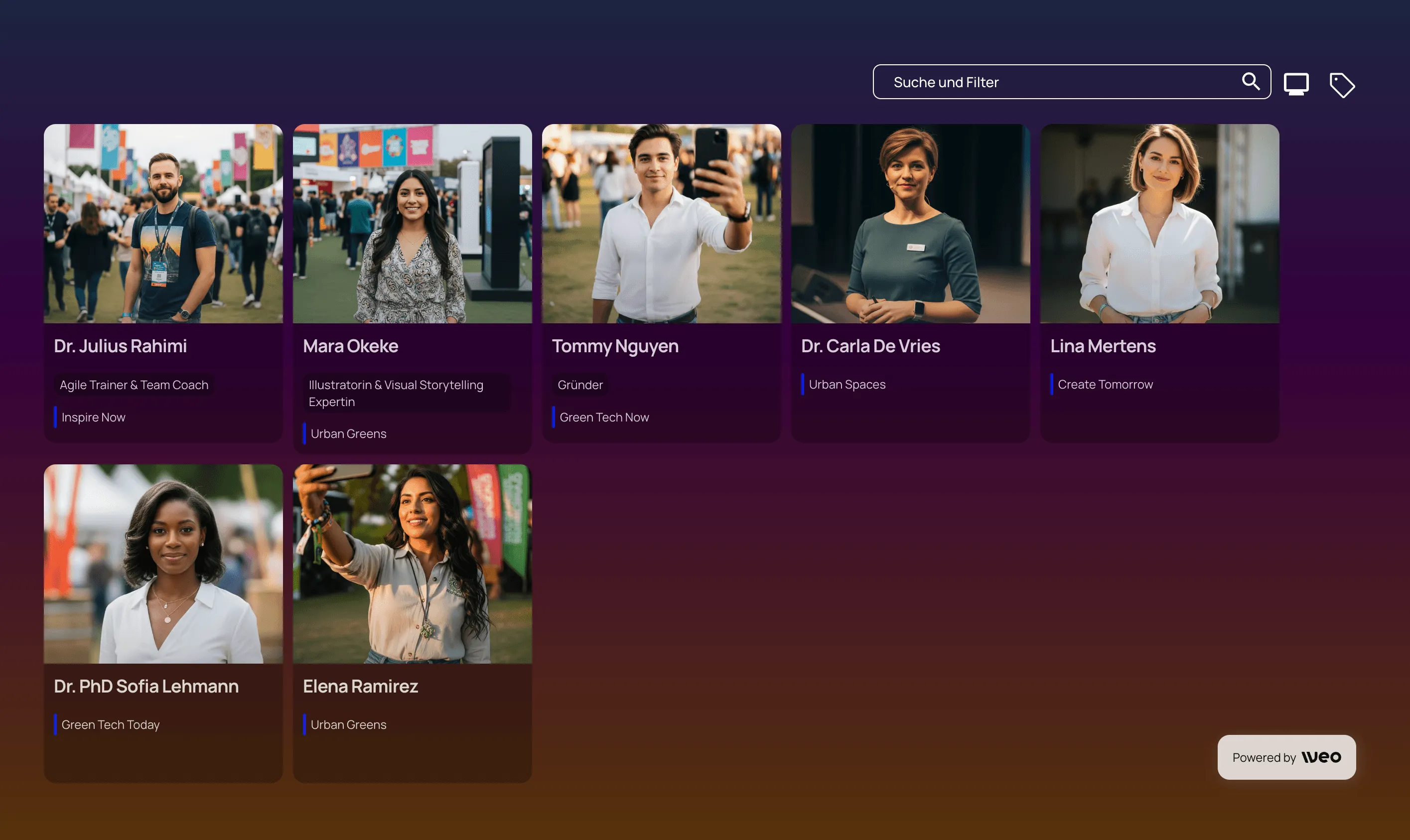The width and height of the screenshot is (1410, 840).
Task: Open Elena Ramirez's speaker card image
Action: click(412, 563)
